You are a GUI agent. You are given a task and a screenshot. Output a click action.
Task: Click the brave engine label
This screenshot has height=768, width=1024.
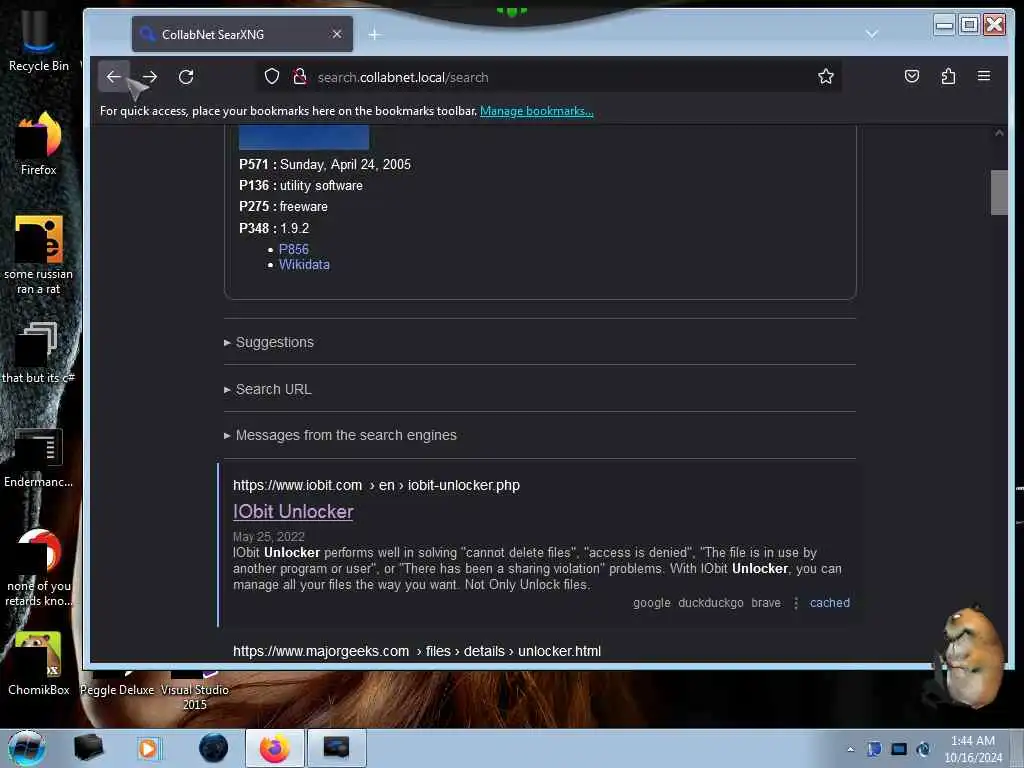point(766,603)
